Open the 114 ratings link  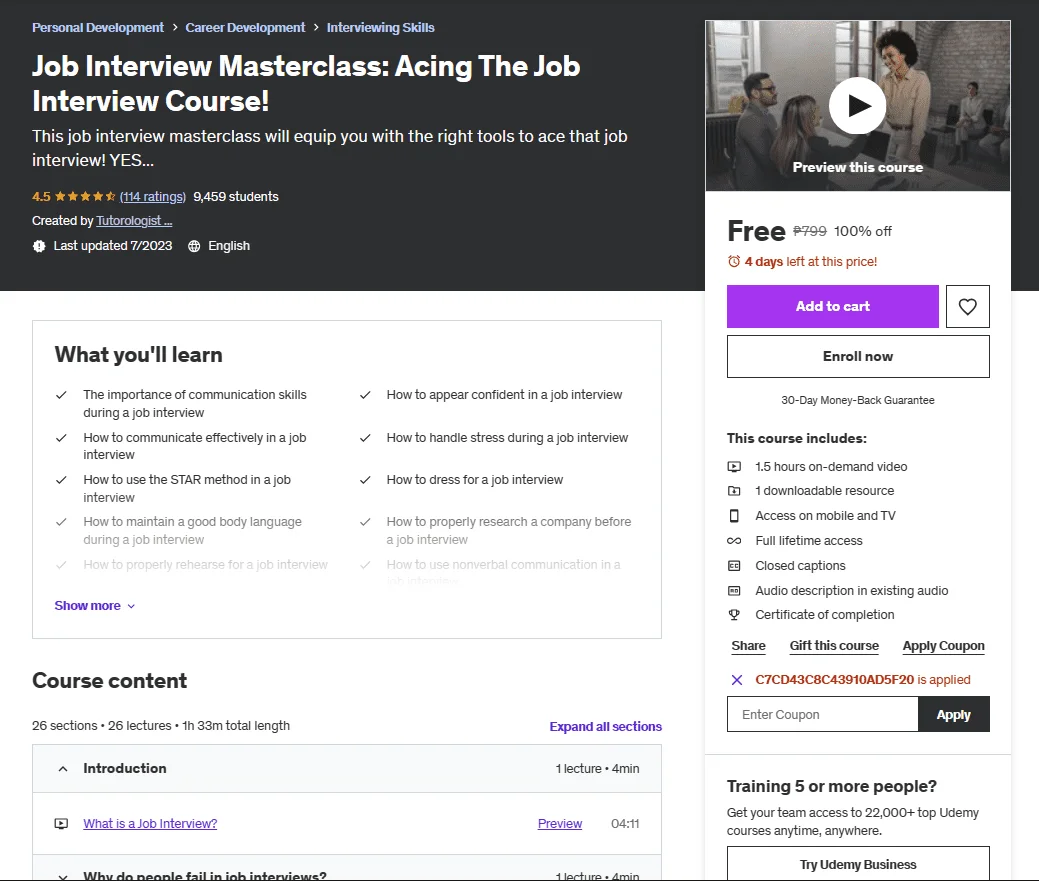tap(153, 197)
